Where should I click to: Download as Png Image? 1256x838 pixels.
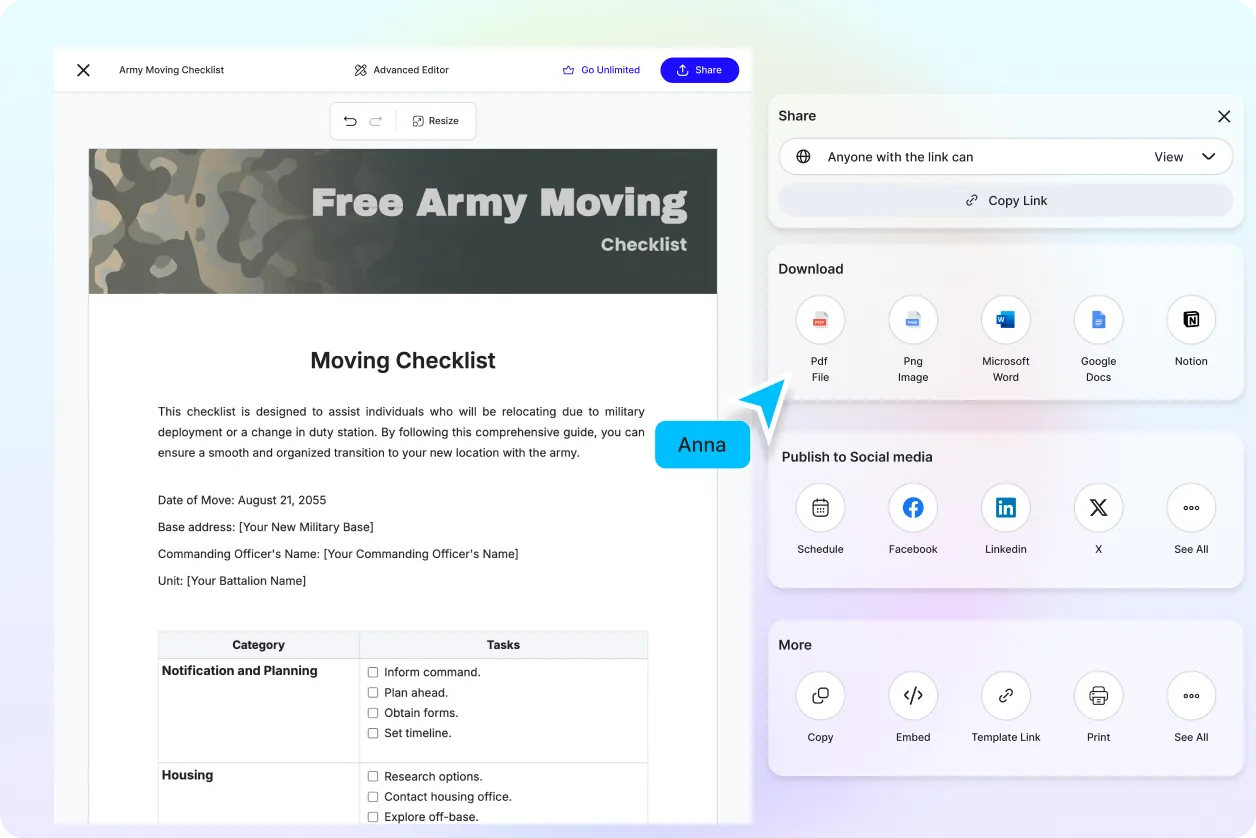(x=913, y=320)
